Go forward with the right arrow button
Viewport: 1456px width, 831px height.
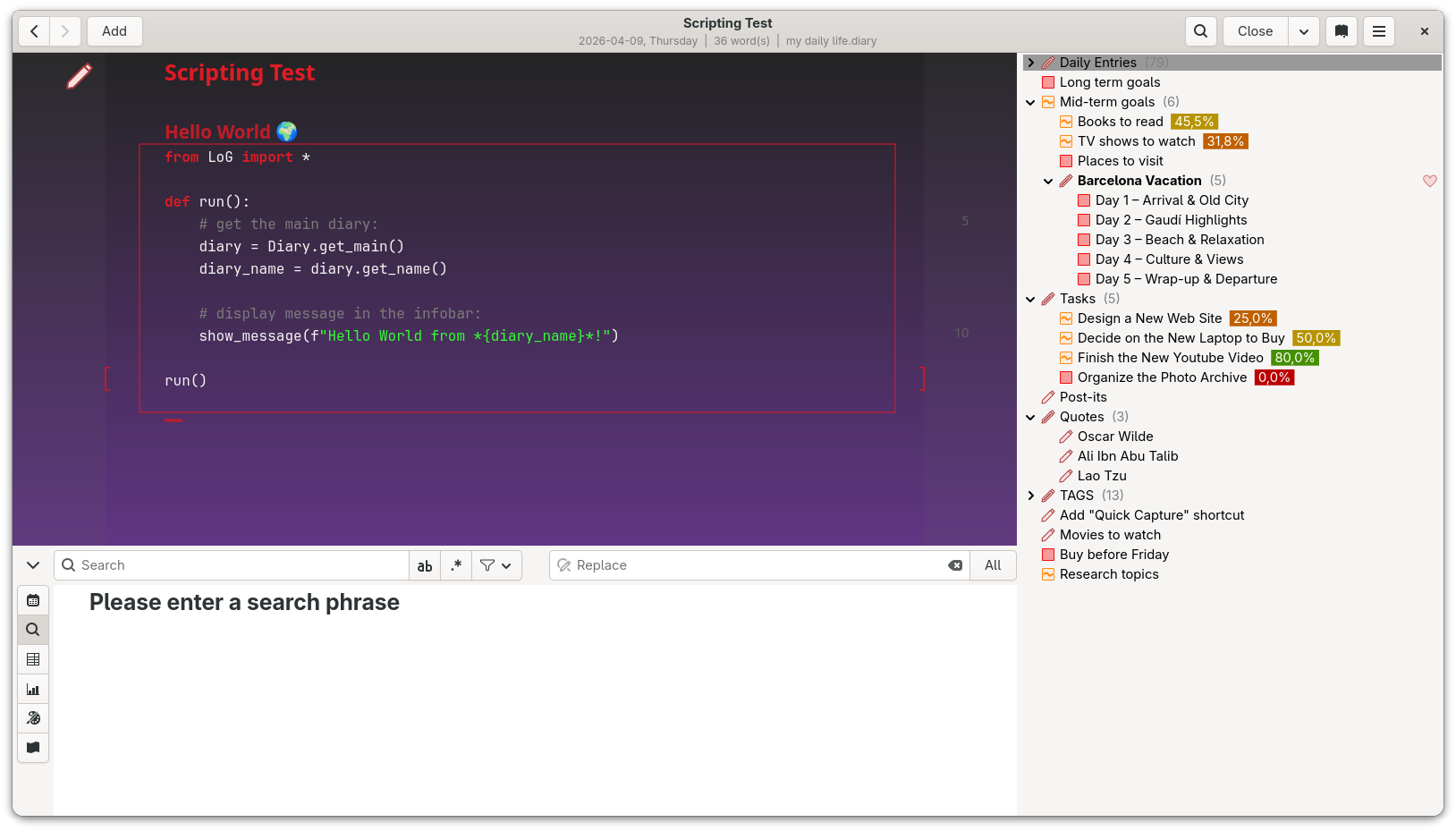click(x=65, y=31)
